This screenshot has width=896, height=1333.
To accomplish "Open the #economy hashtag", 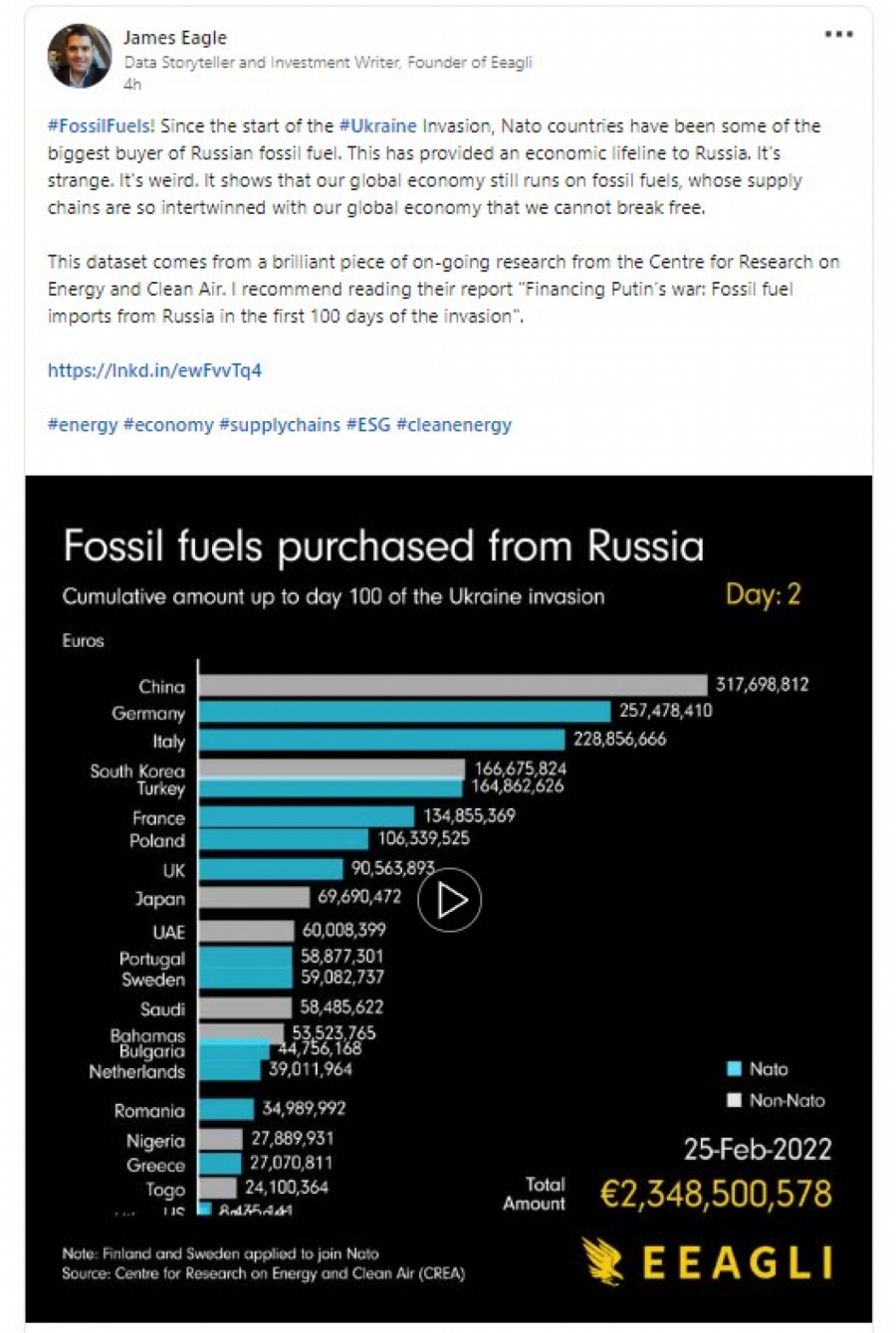I will pyautogui.click(x=167, y=424).
